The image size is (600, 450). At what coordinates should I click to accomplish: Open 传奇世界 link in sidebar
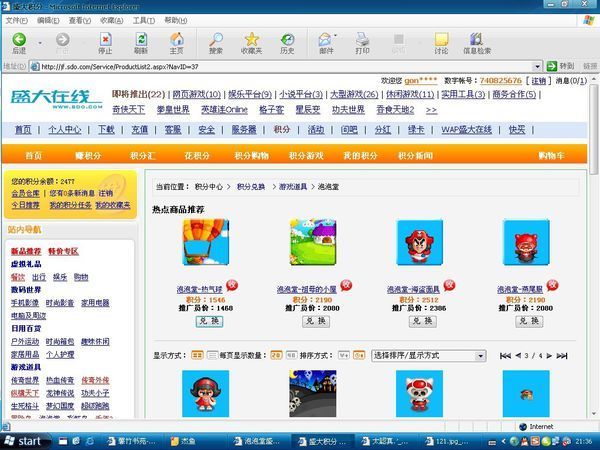(25, 380)
